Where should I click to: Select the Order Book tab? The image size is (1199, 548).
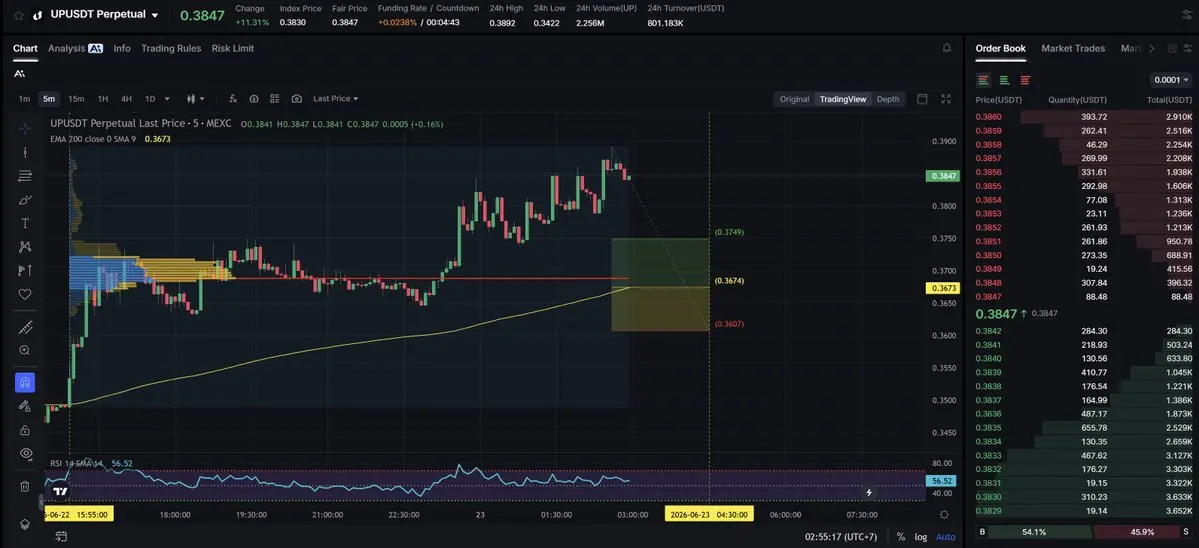(x=1000, y=48)
